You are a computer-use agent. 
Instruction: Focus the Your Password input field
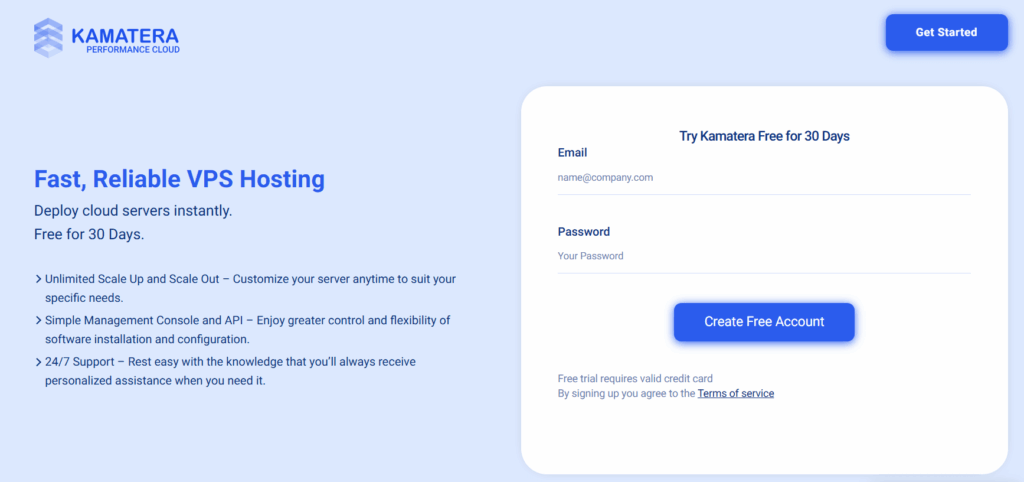pos(764,256)
